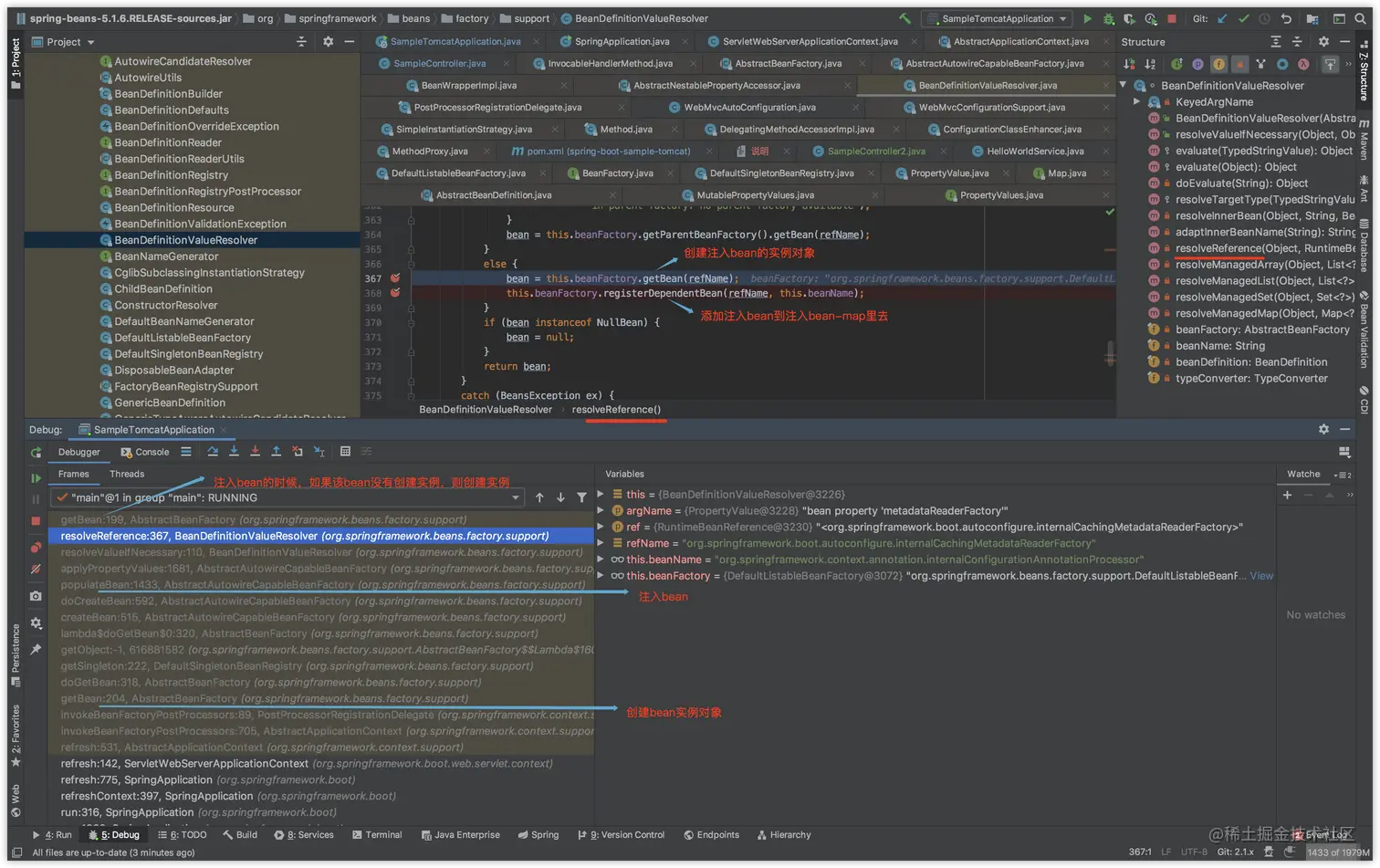Click the View link beside this.beanFactory
The width and height of the screenshot is (1380, 868).
[x=1260, y=576]
